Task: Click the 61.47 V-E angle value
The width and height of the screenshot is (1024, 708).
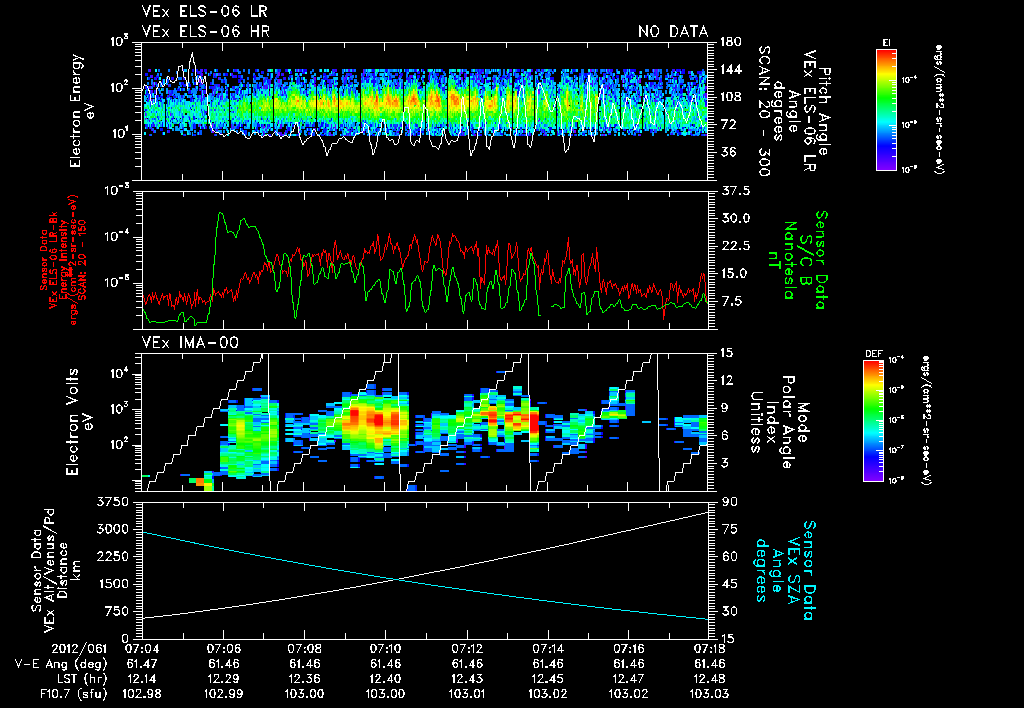Action: tap(142, 664)
